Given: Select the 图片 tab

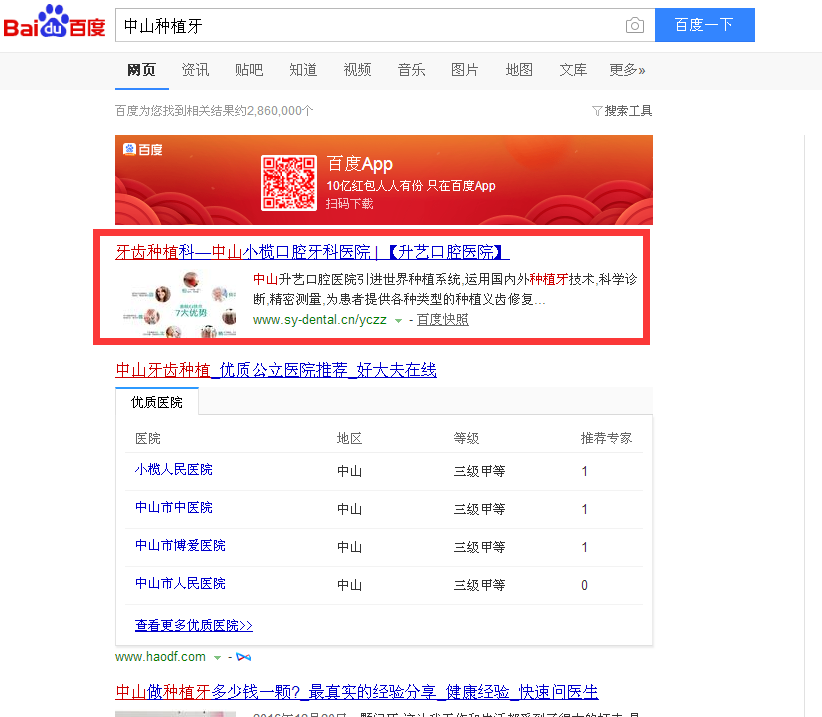Looking at the screenshot, I should pos(465,70).
